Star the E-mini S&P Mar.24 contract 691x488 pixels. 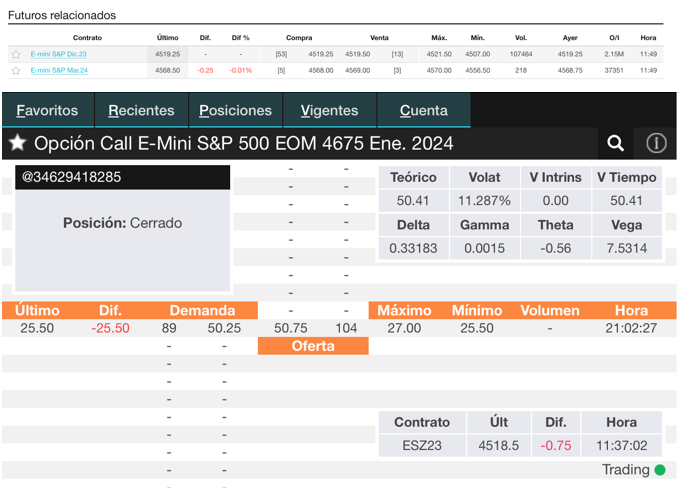(16, 71)
